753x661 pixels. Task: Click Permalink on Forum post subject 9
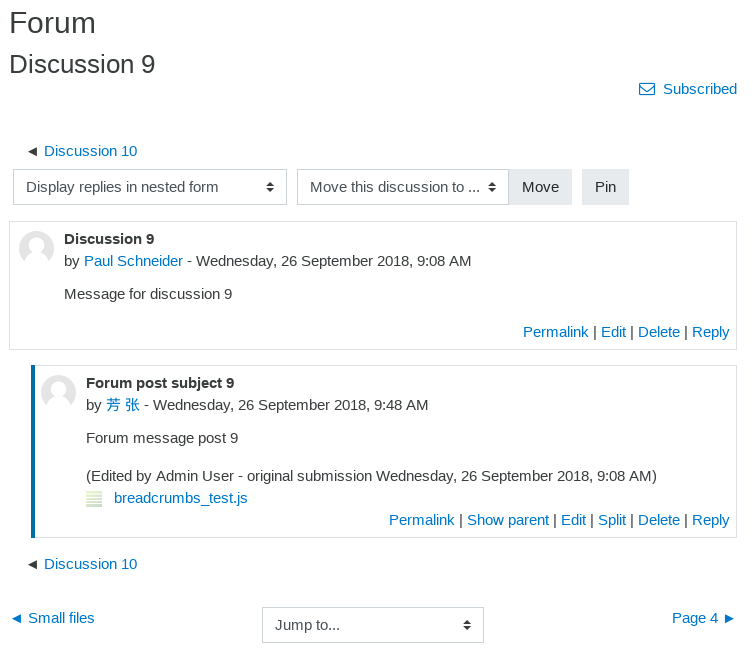[421, 520]
